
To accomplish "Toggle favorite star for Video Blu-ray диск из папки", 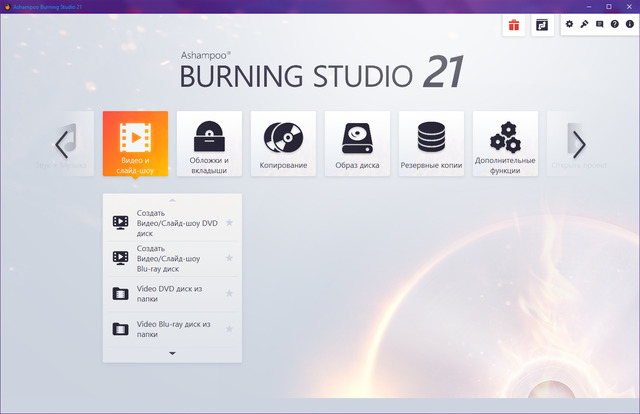I will coord(229,329).
